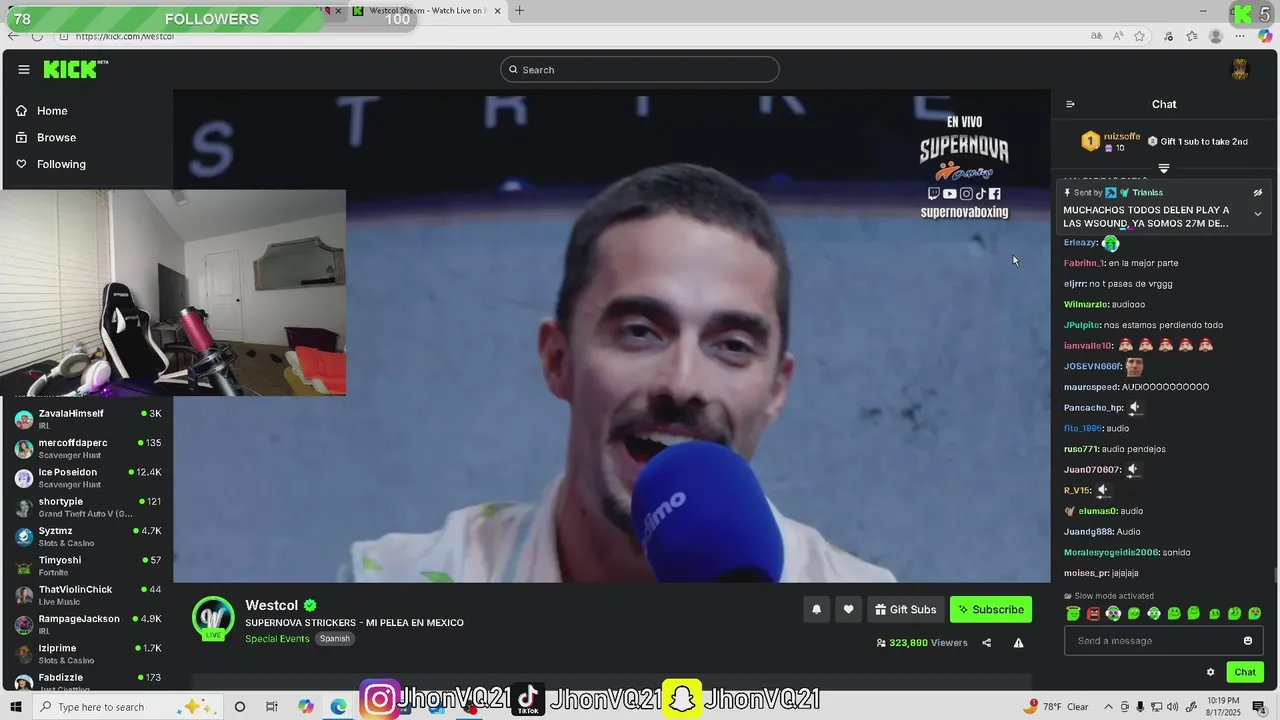Open the emoji picker in chat
This screenshot has height=720, width=1280.
pyautogui.click(x=1248, y=641)
